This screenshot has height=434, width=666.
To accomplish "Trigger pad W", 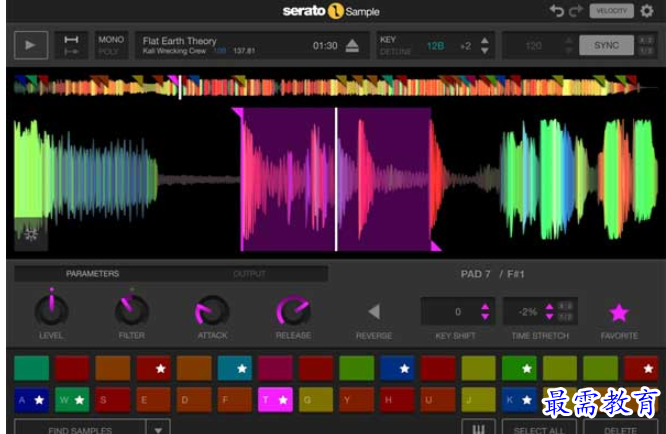I will pyautogui.click(x=72, y=400).
